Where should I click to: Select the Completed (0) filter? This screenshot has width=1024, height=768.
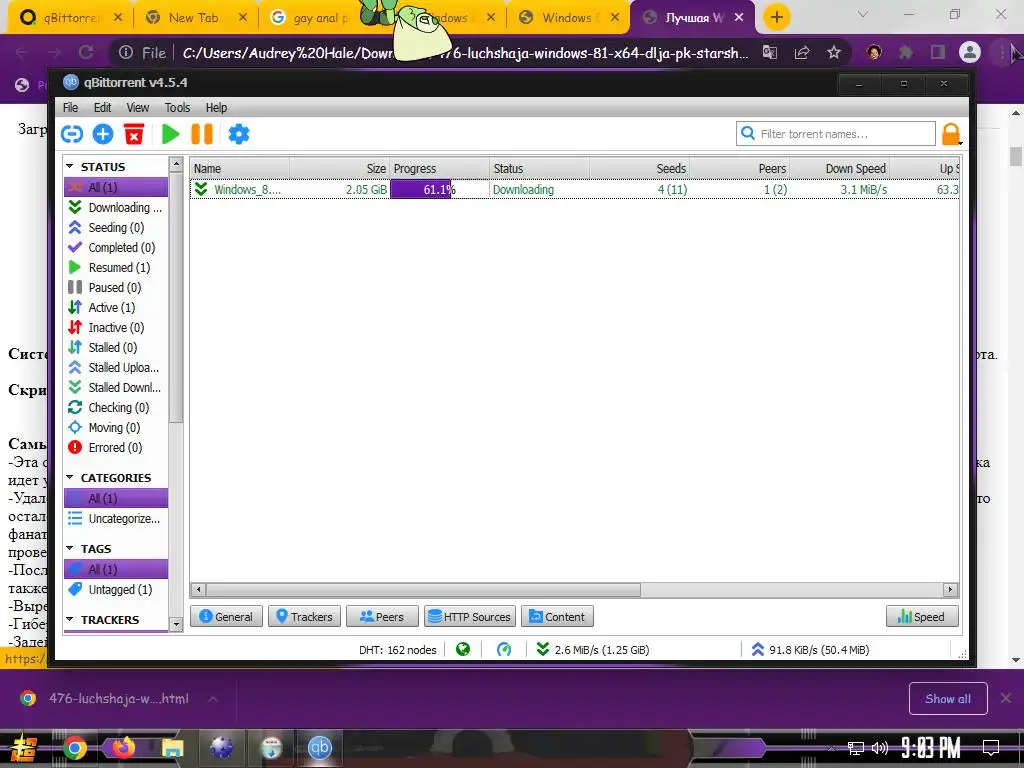pyautogui.click(x=116, y=248)
